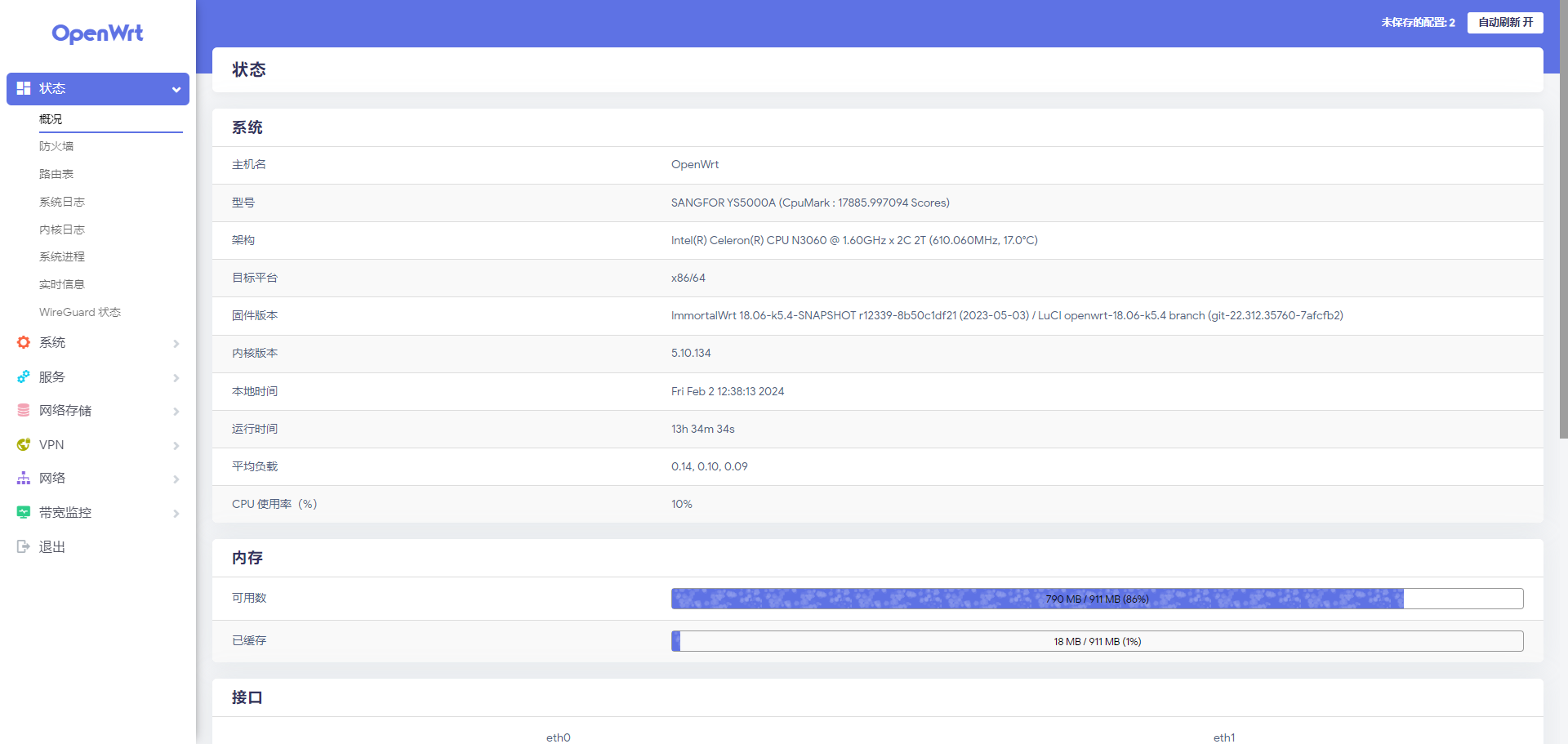This screenshot has height=744, width=1568.
Task: Click the Services cogs icon
Action: point(24,377)
